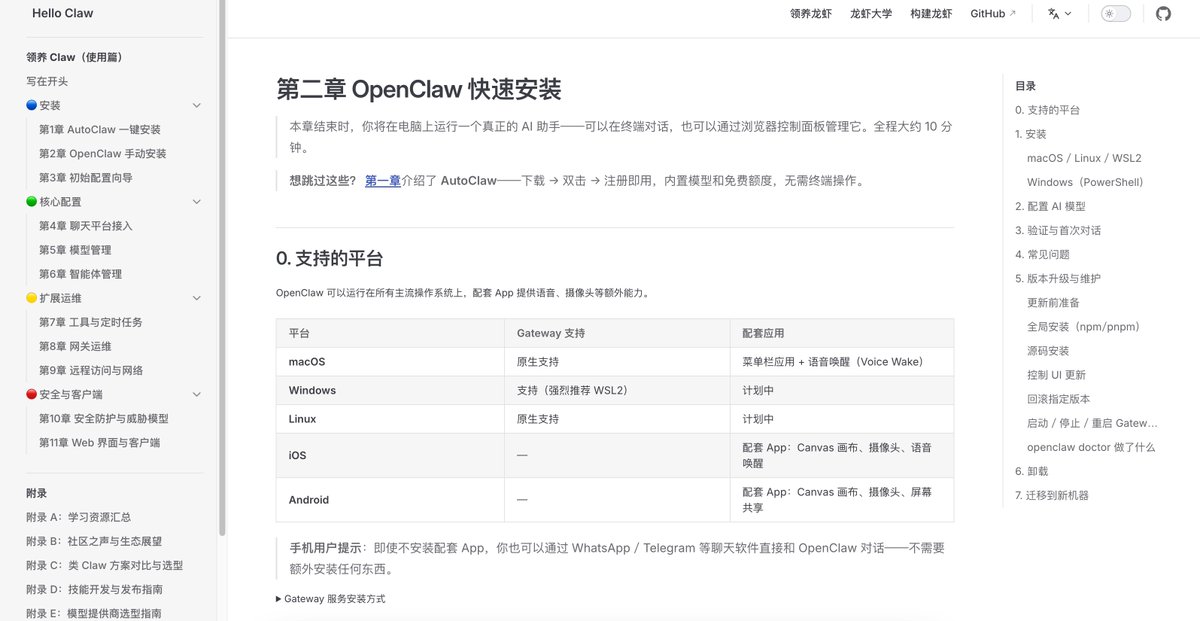Jump to 回滚指定版本 outline entry
Image resolution: width=1200 pixels, height=621 pixels.
point(1059,399)
